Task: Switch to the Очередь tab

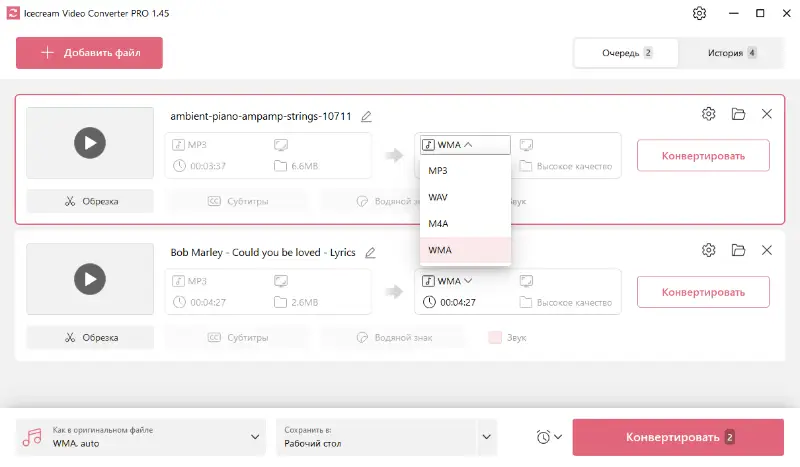Action: (626, 53)
